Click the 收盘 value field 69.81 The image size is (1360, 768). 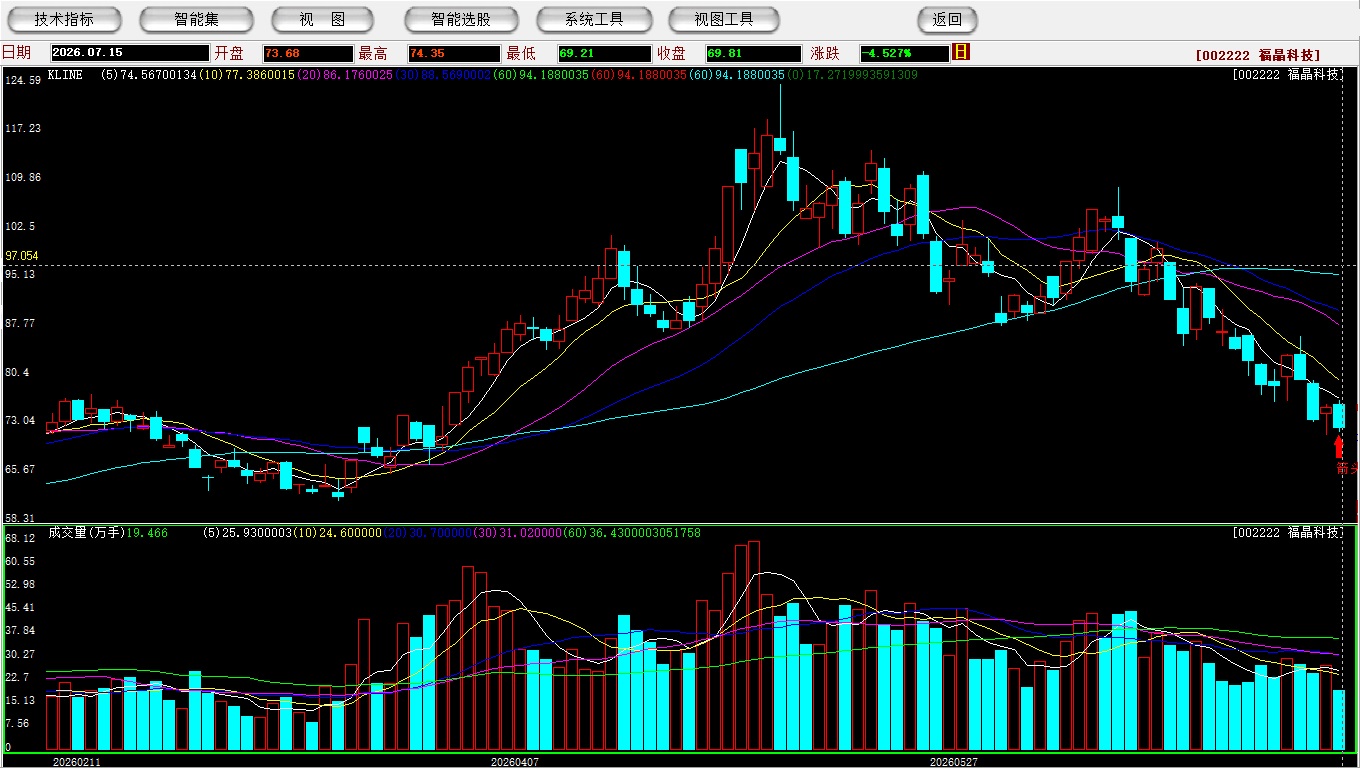(x=753, y=53)
